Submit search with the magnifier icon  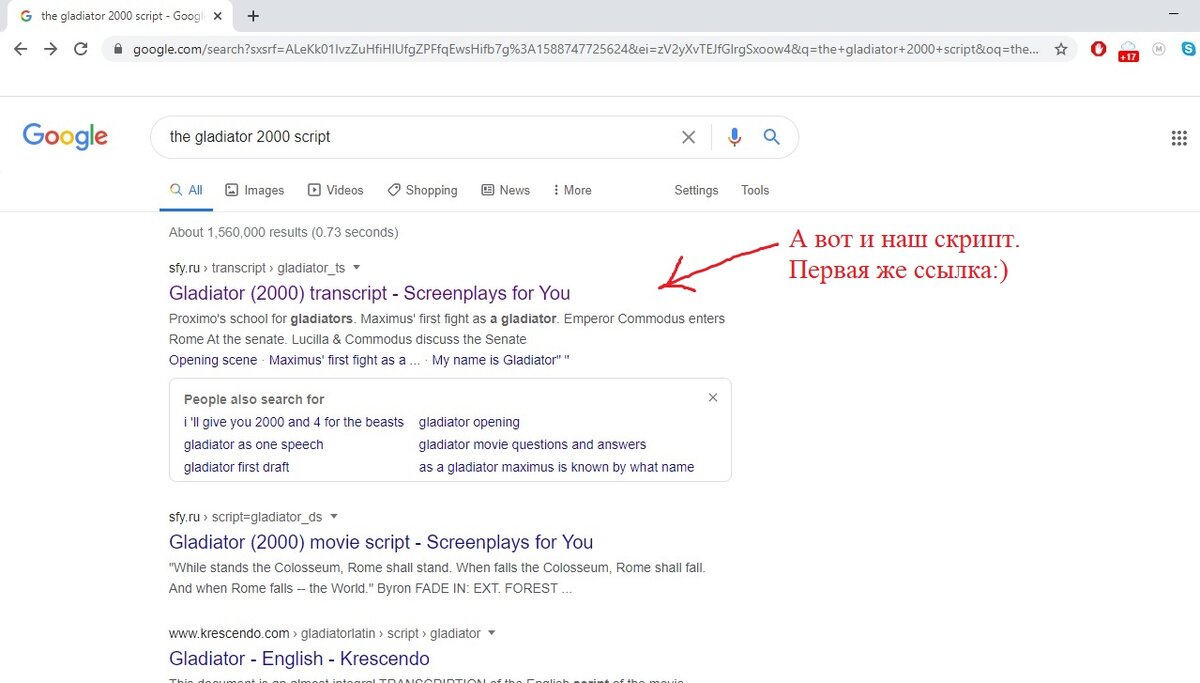click(771, 137)
